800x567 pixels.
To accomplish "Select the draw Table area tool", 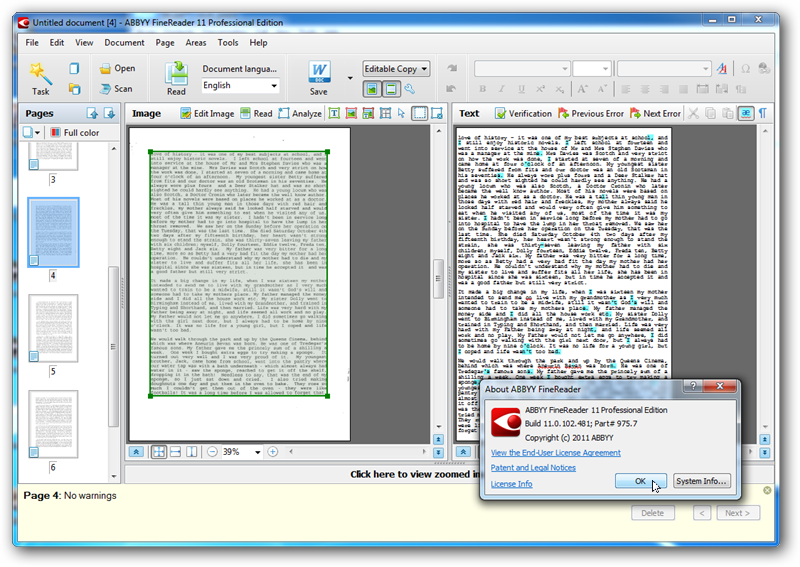I will pos(385,113).
